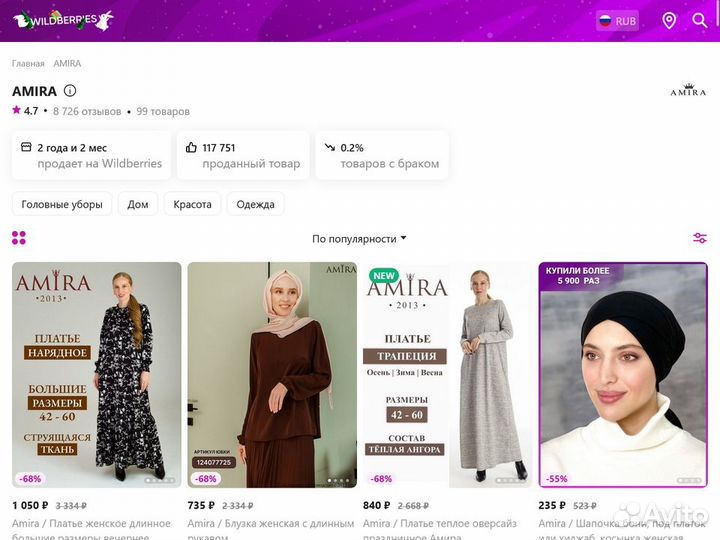The image size is (720, 540).
Task: Go to Главная breadcrumb
Action: pos(28,63)
